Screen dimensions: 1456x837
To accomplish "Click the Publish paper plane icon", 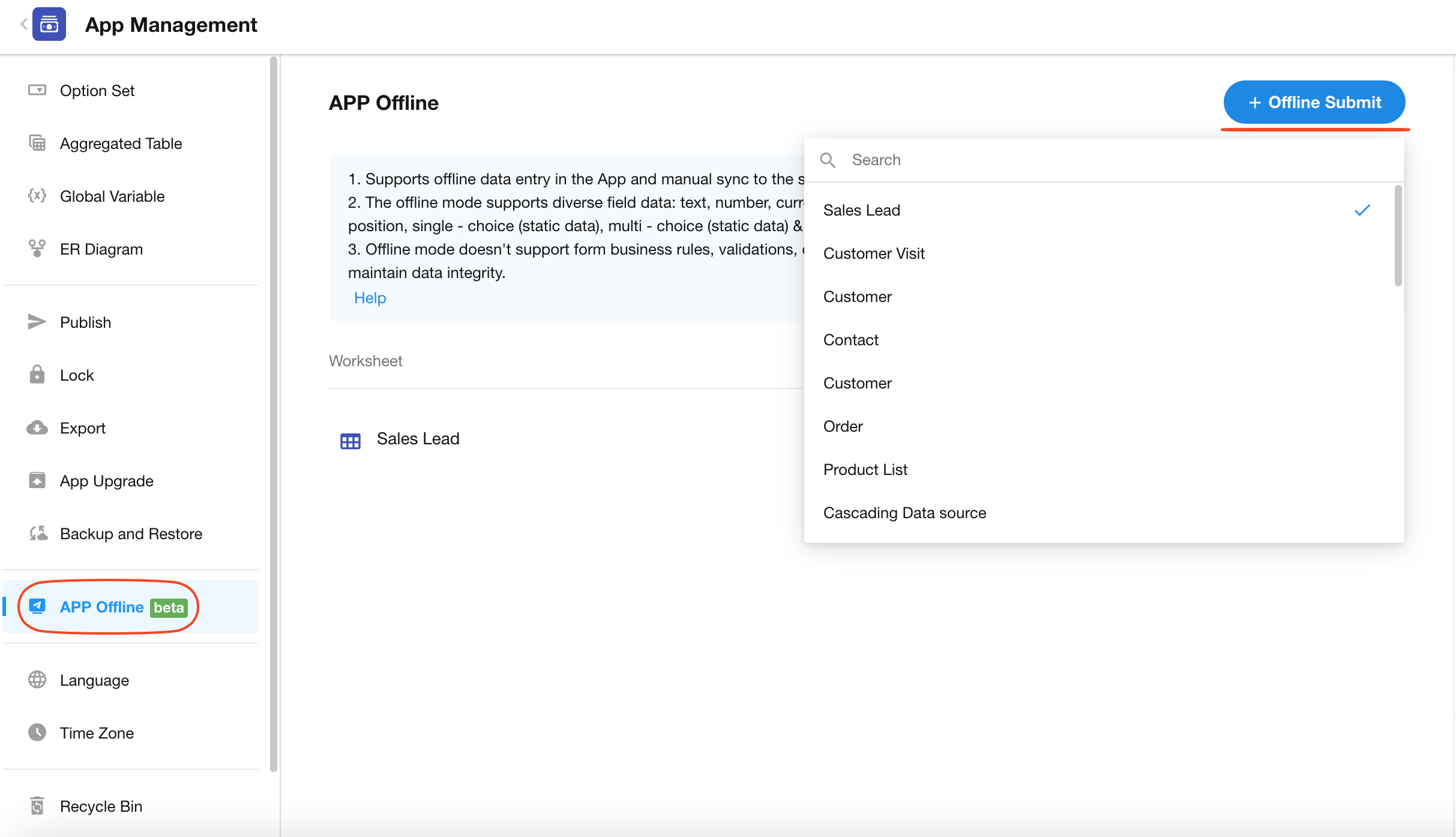I will 37,322.
